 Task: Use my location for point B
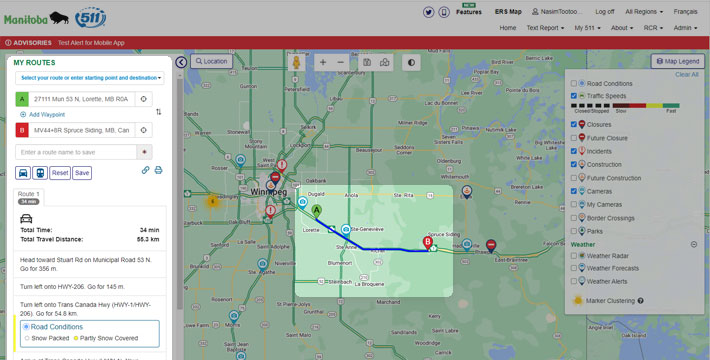144,130
